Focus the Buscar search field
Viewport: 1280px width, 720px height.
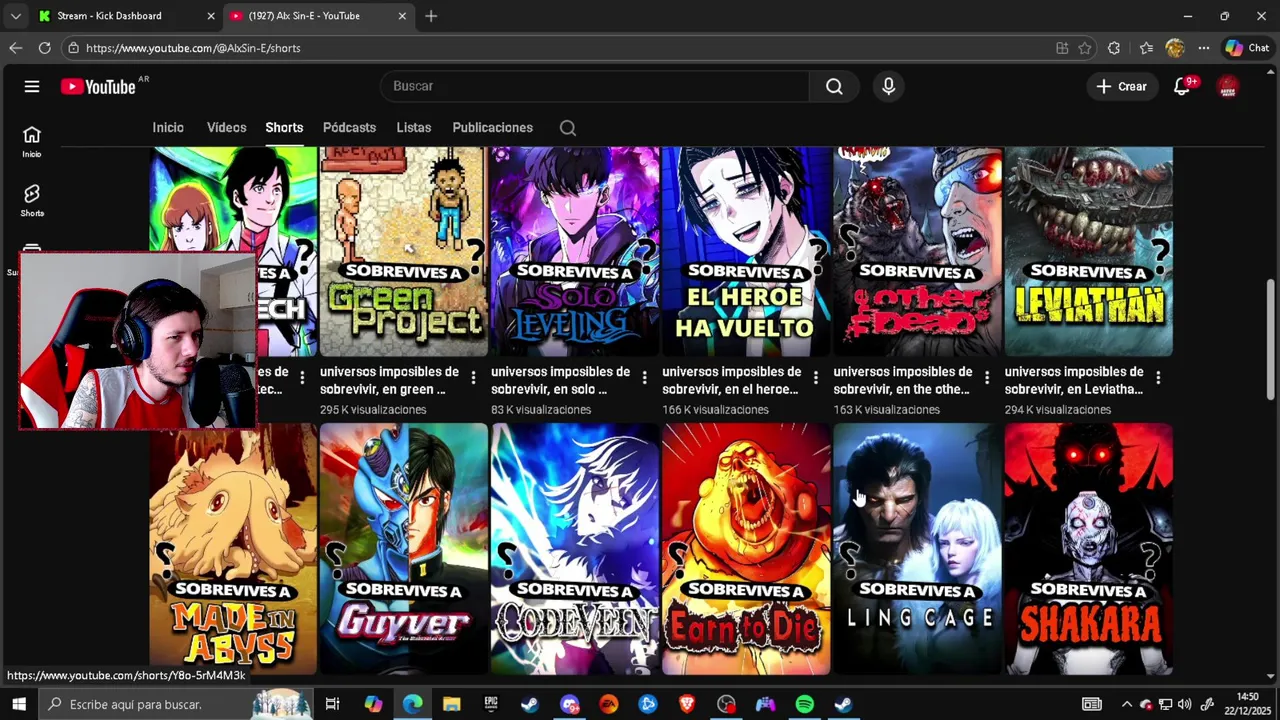[x=594, y=86]
